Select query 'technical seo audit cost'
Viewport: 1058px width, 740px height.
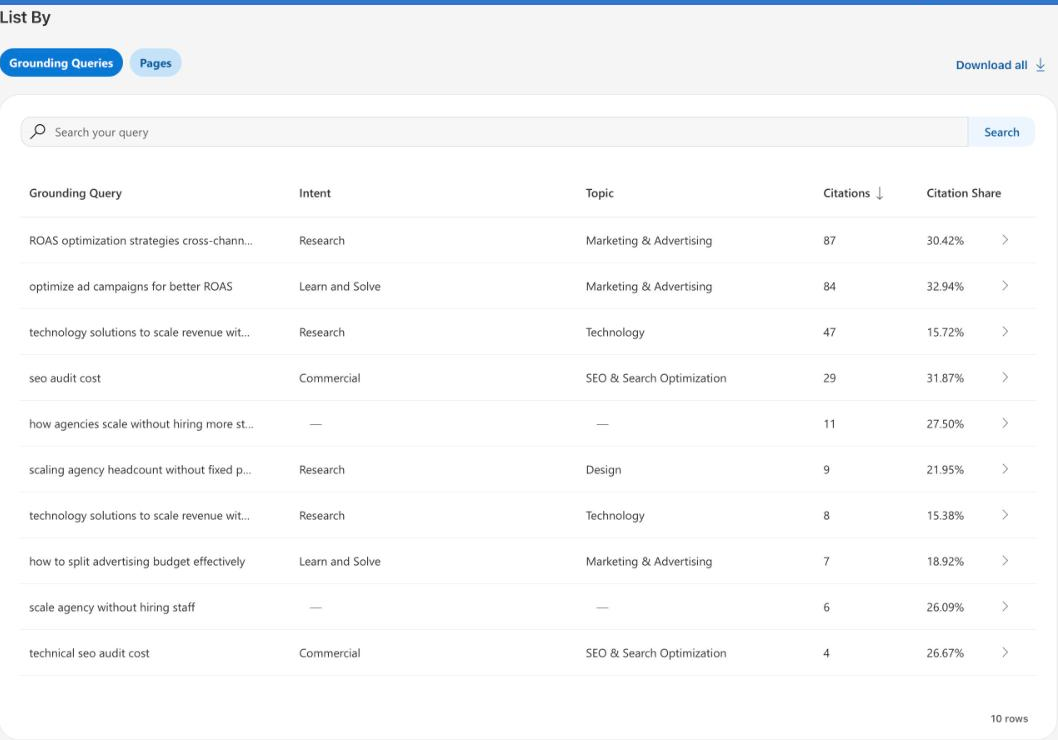point(89,653)
